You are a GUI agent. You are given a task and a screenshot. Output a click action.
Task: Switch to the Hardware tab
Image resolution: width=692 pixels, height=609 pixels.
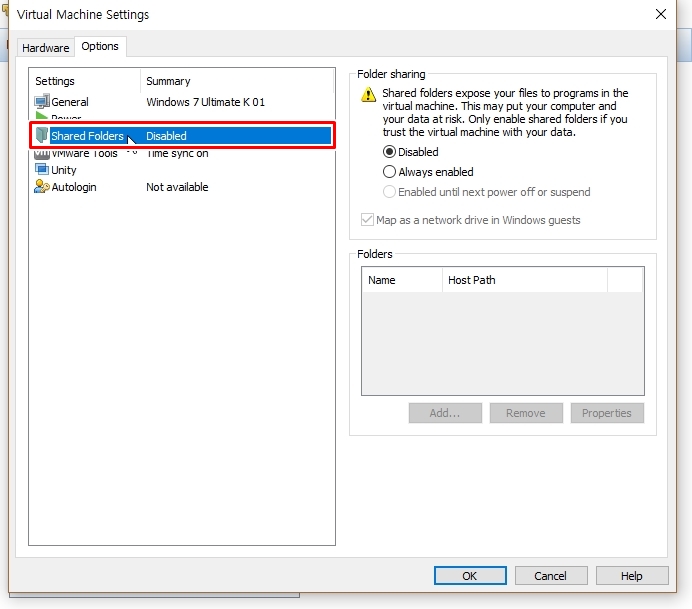click(x=46, y=48)
